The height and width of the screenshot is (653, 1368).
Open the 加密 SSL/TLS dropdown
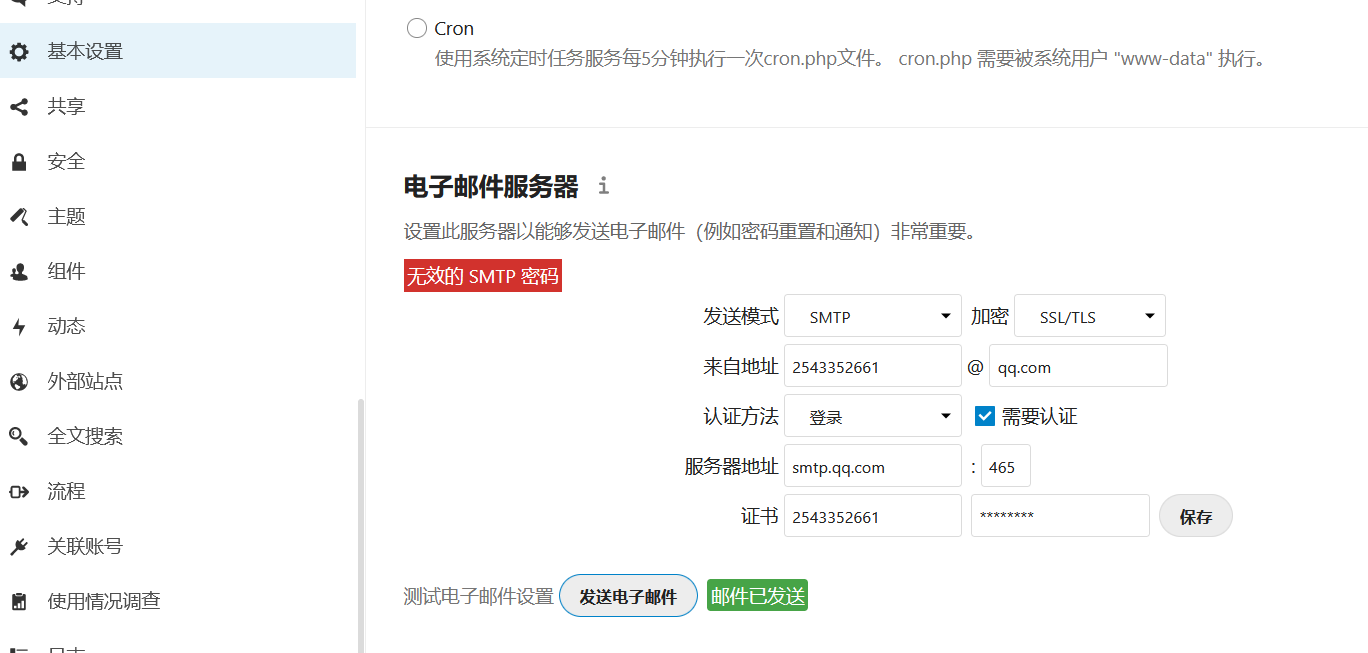pyautogui.click(x=1089, y=316)
